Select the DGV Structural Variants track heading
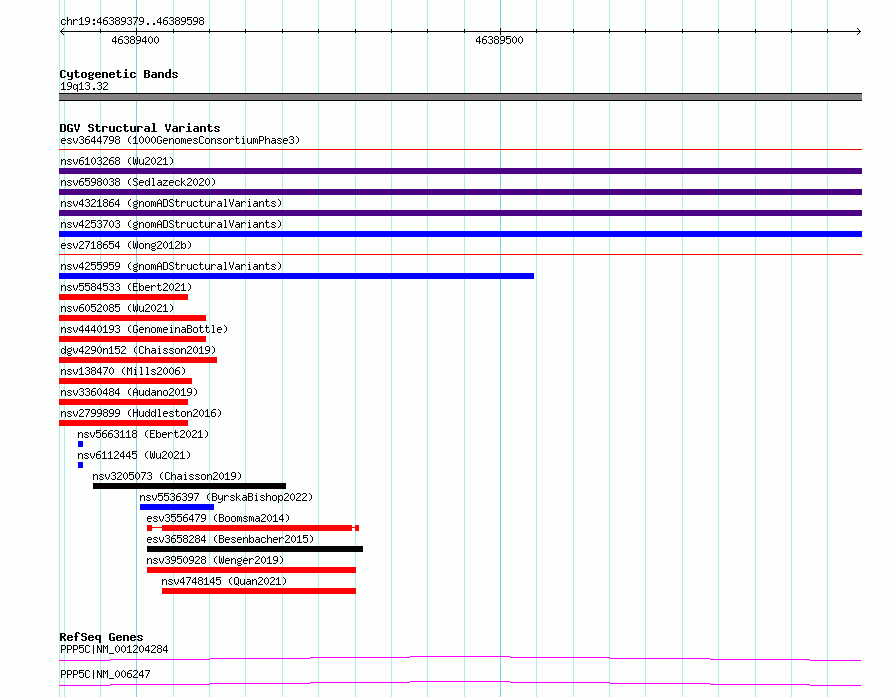890x697 pixels. (140, 128)
